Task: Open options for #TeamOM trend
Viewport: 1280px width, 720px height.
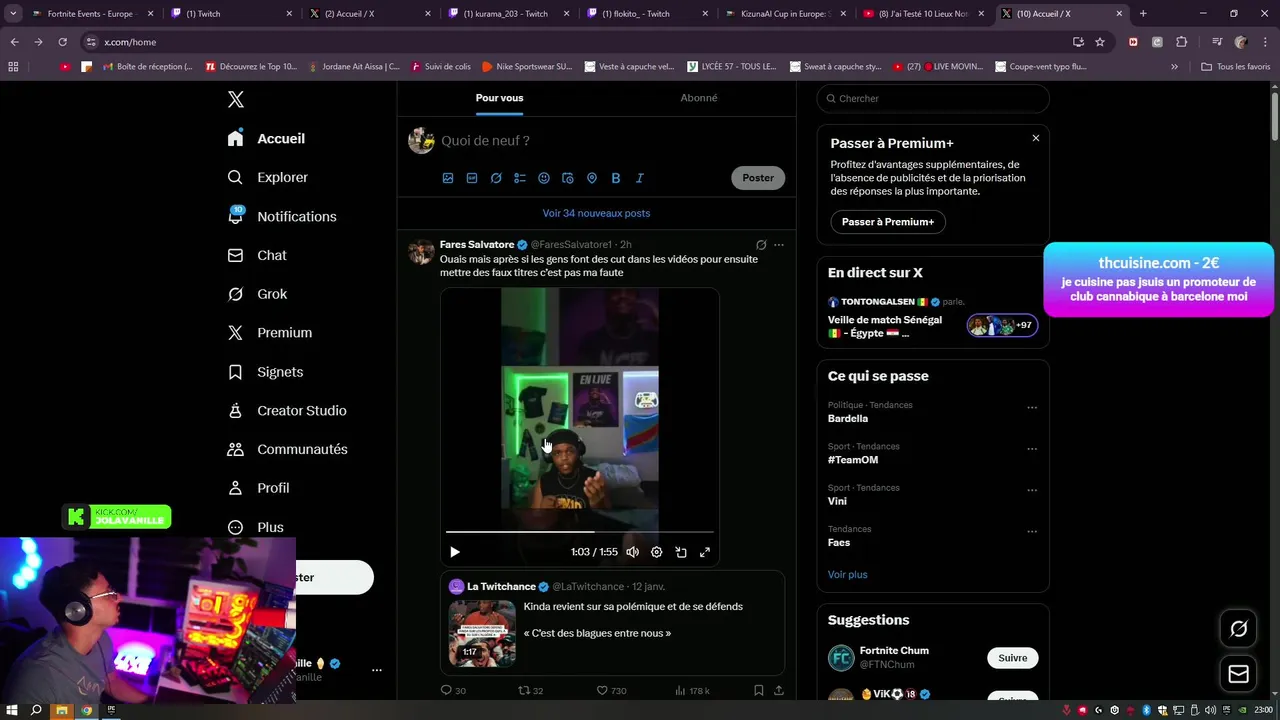Action: click(1032, 449)
